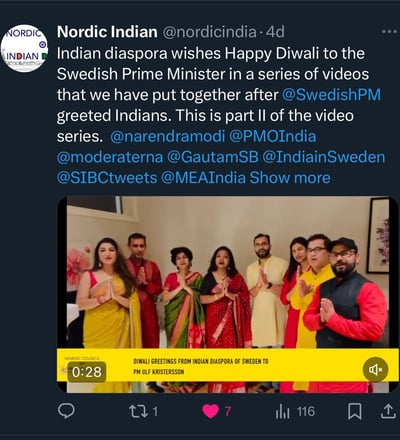Image resolution: width=400 pixels, height=440 pixels.
Task: Open Nordic Indian profile avatar
Action: (24, 48)
